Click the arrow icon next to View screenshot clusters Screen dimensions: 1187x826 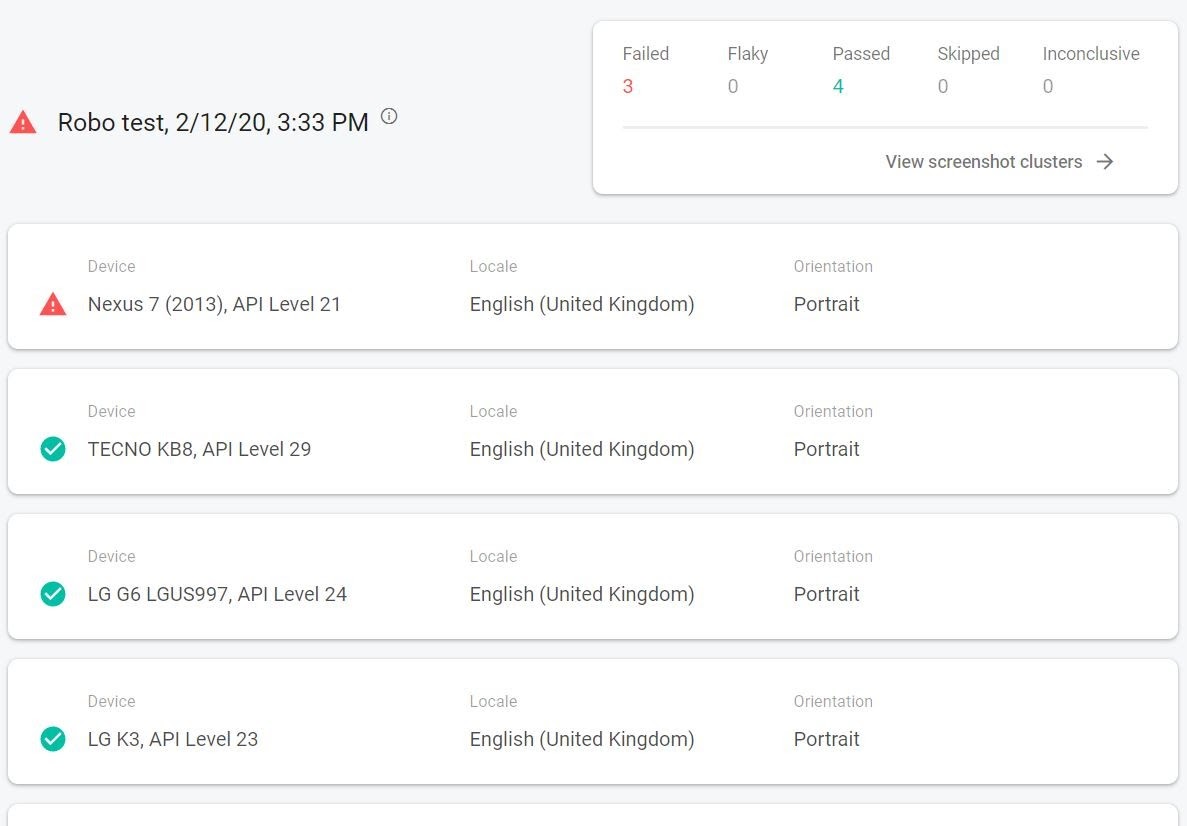1105,161
